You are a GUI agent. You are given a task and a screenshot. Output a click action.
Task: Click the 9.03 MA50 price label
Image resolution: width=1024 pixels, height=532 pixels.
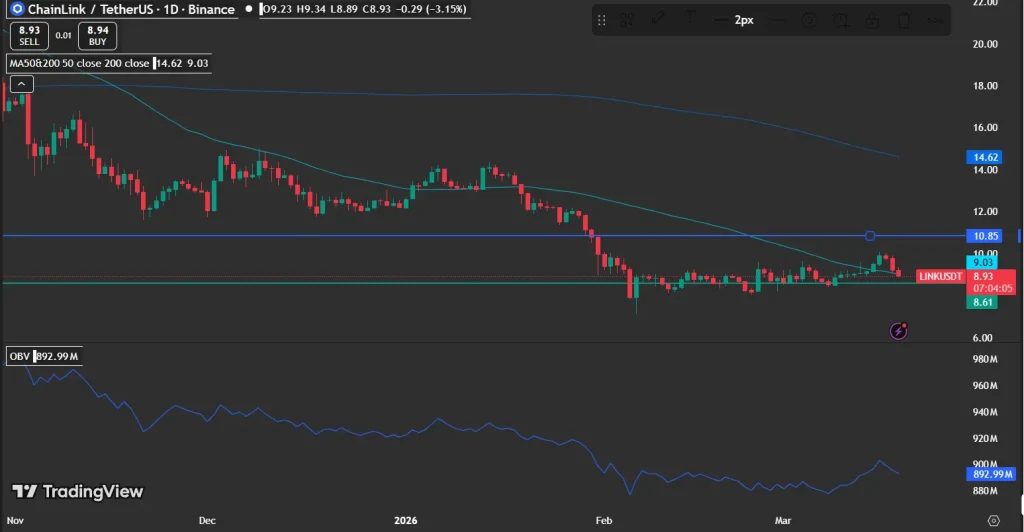[983, 262]
